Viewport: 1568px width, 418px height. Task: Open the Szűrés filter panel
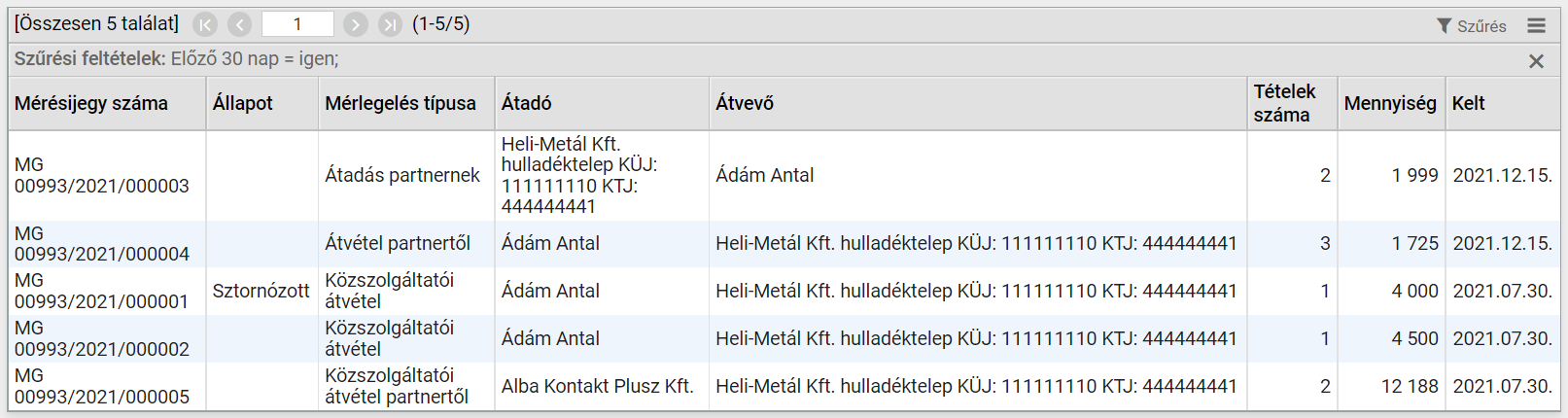pos(1472,26)
